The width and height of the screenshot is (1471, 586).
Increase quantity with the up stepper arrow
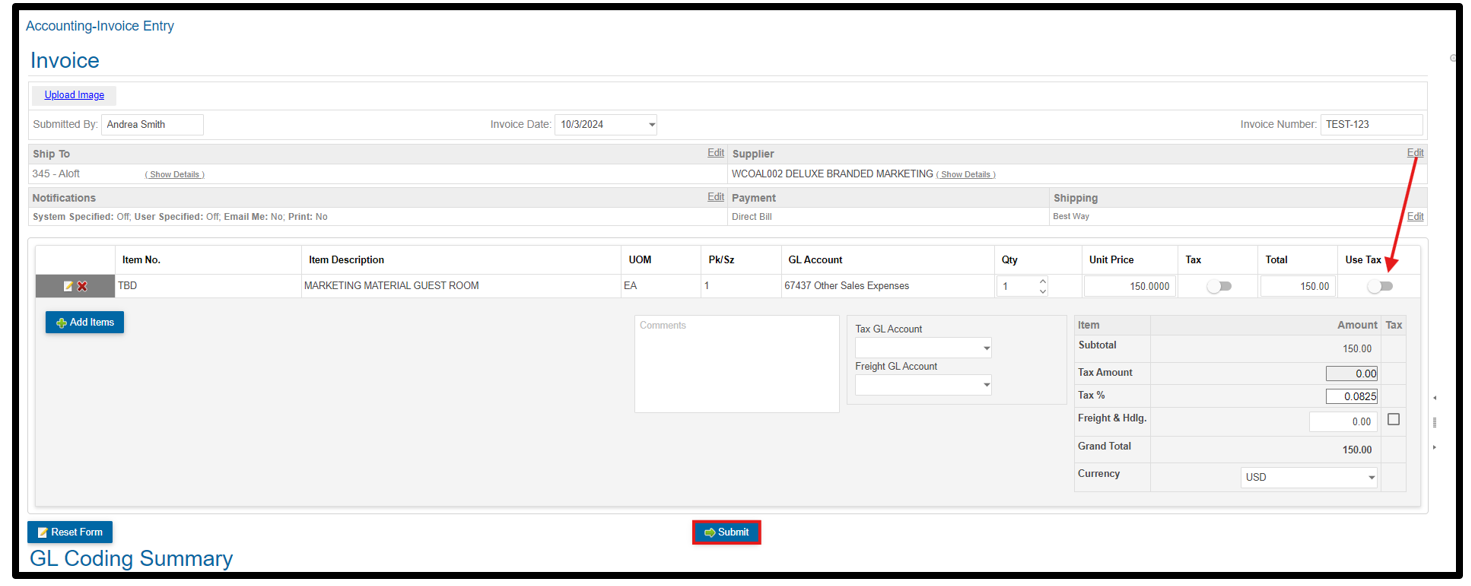point(1043,281)
